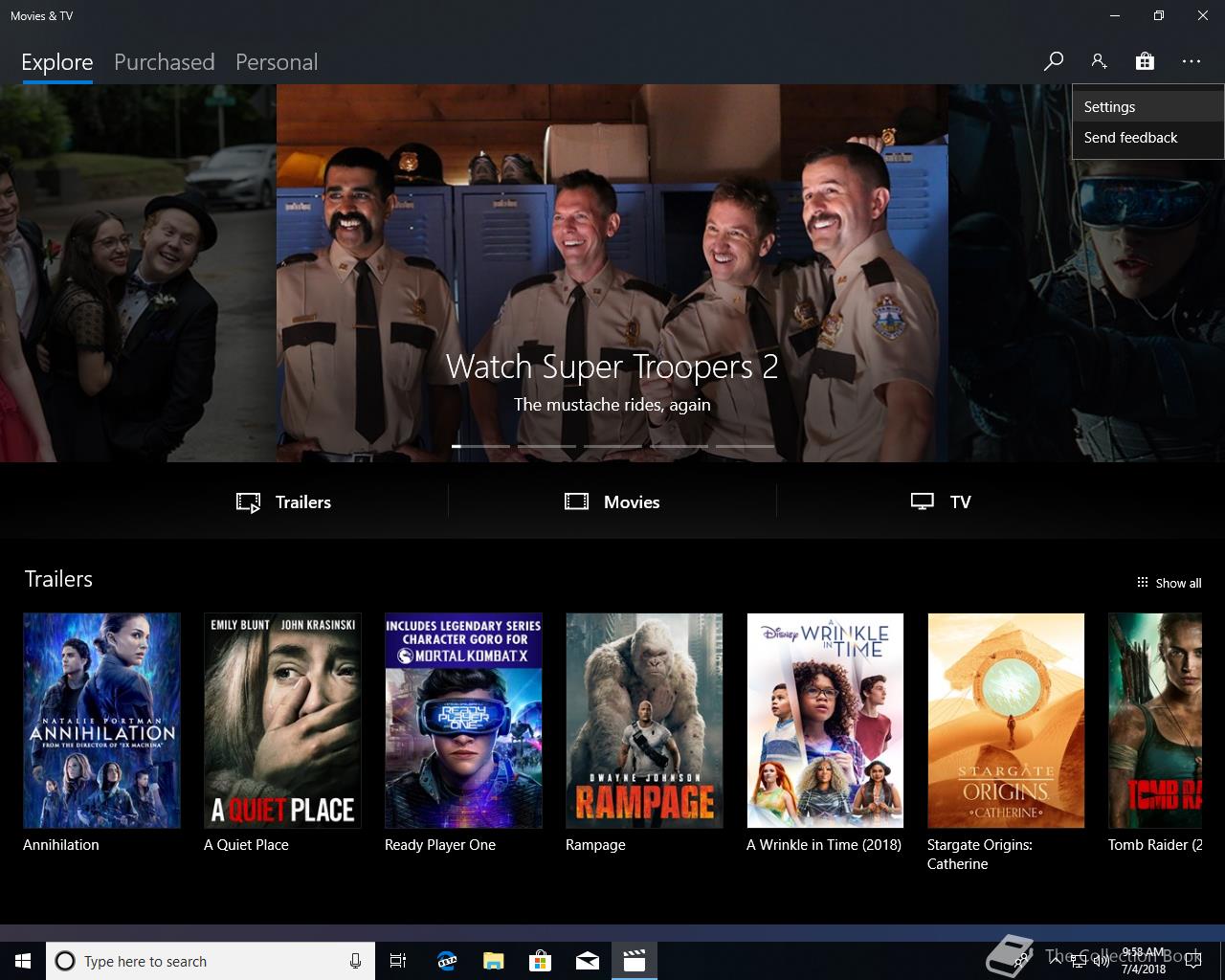The image size is (1225, 980).
Task: Click the taskbar search box
Action: click(x=211, y=961)
